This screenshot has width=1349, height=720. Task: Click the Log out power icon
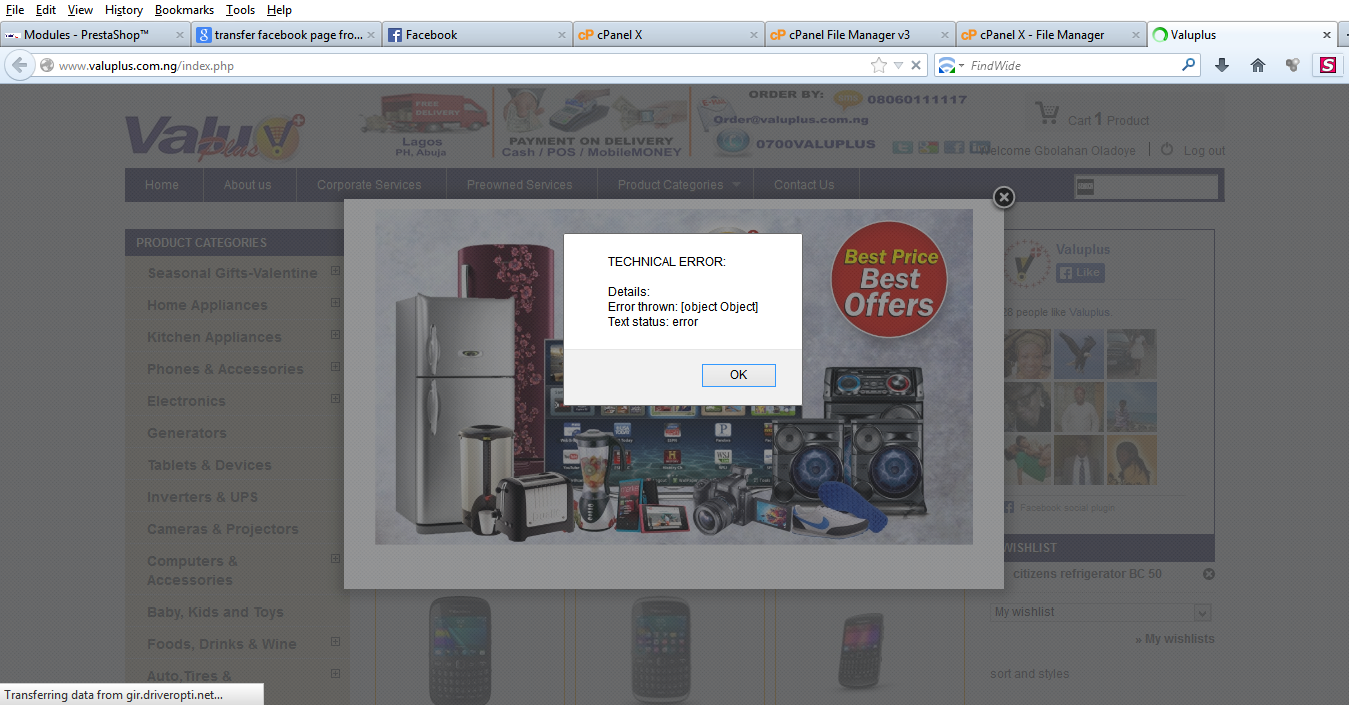point(1167,149)
